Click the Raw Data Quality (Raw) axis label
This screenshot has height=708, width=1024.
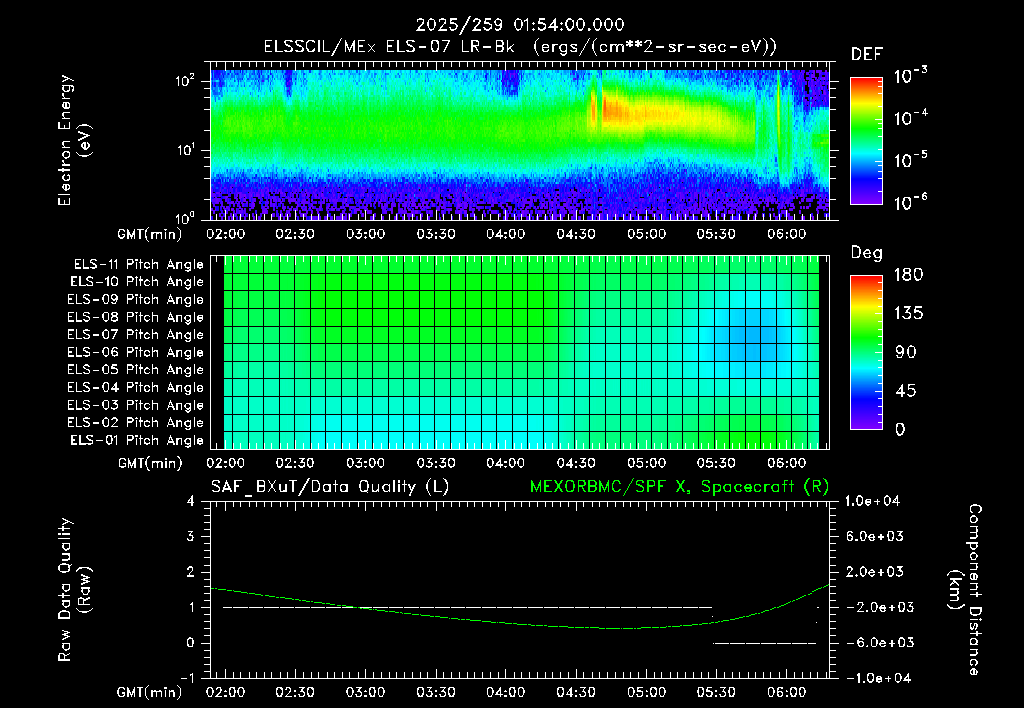tap(74, 590)
